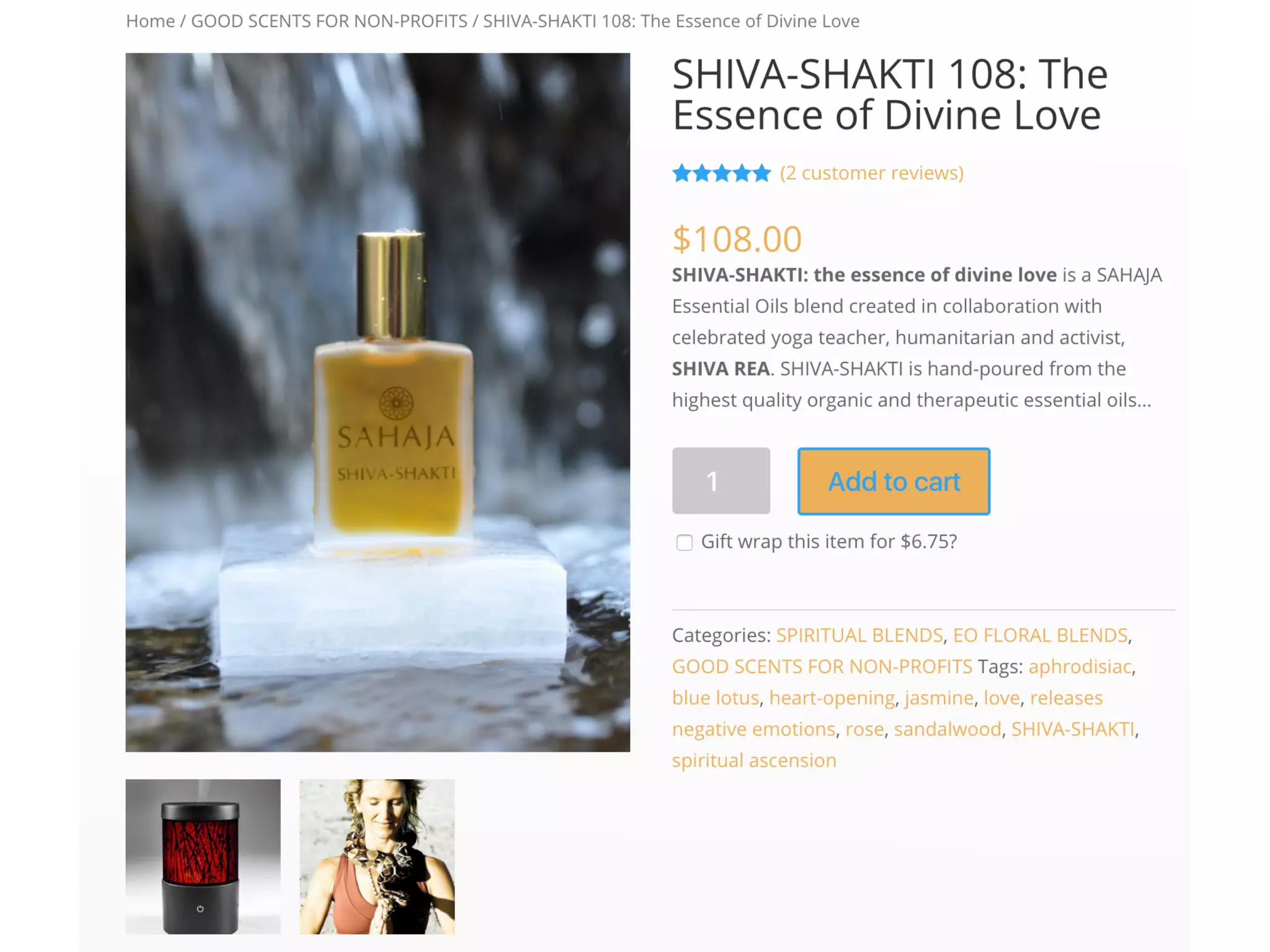Select the blue lotus tag
Image resolution: width=1270 pixels, height=952 pixels.
716,698
